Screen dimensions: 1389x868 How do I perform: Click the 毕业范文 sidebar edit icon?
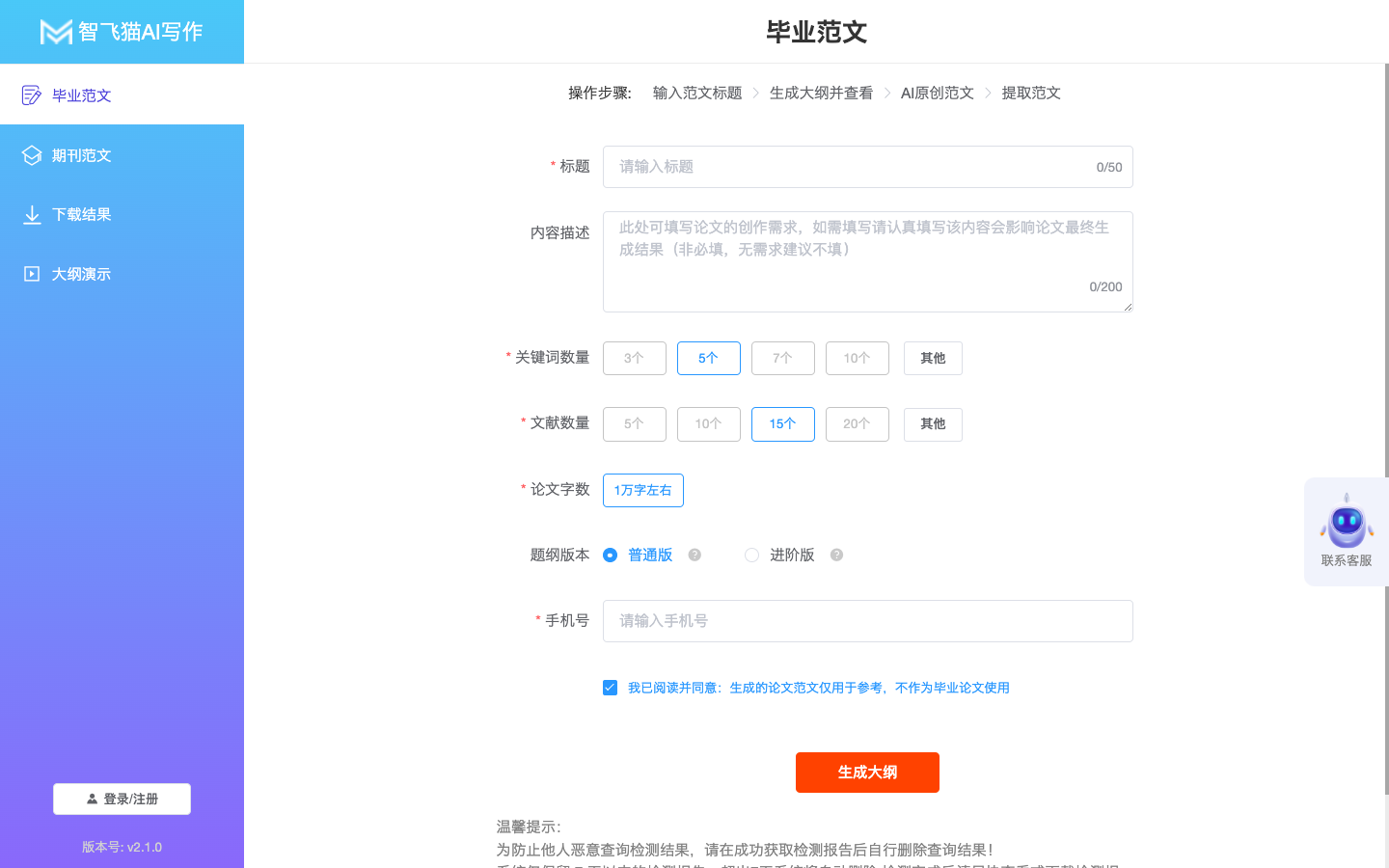click(32, 95)
